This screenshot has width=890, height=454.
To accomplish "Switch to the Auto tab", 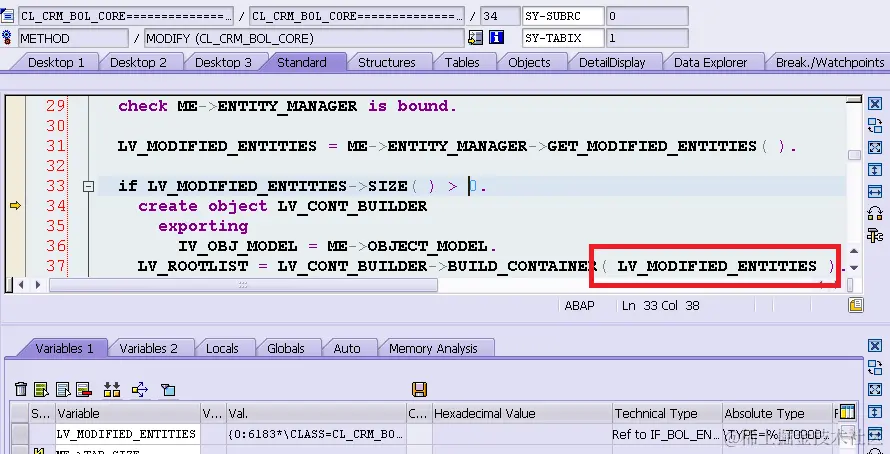I will click(347, 348).
